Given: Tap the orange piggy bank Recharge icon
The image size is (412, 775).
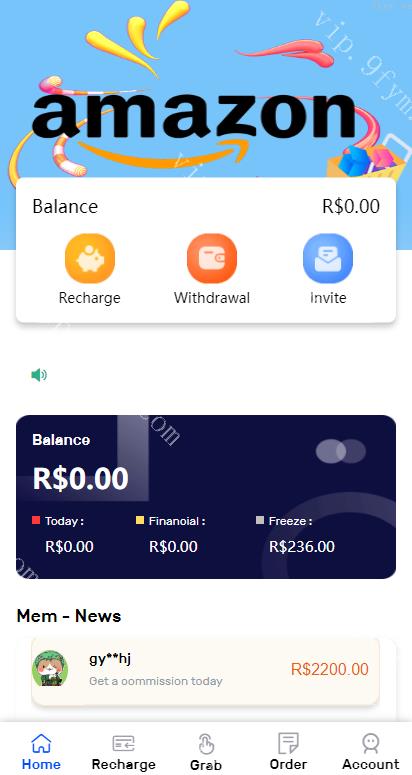Looking at the screenshot, I should click(89, 258).
